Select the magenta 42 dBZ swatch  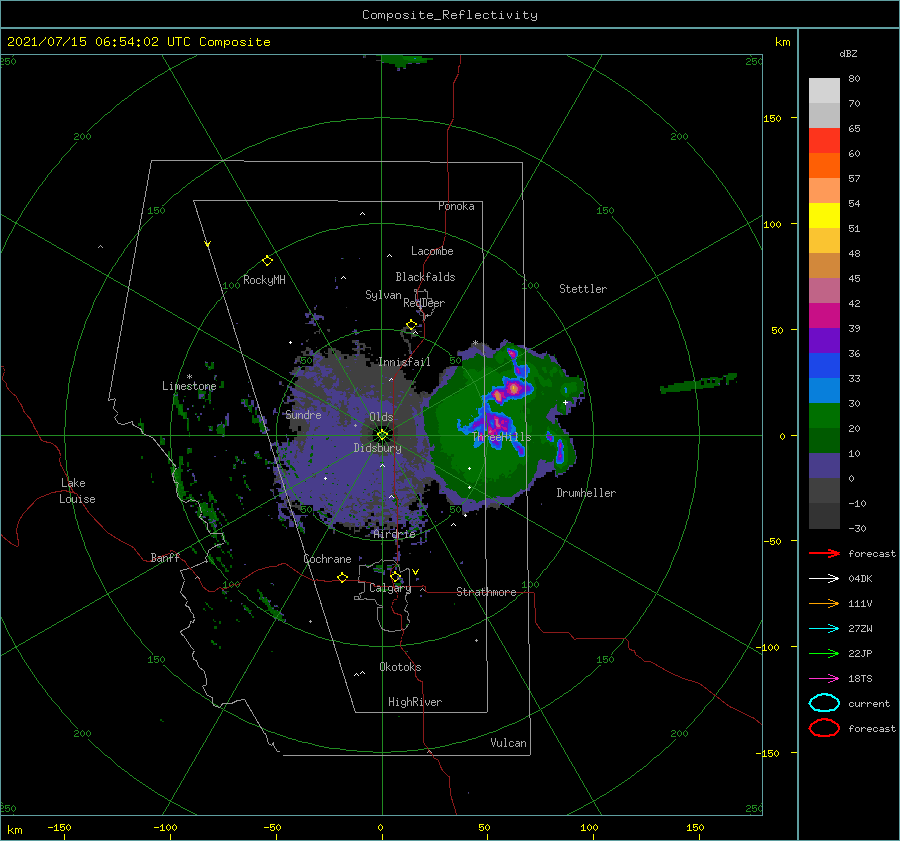(x=824, y=315)
